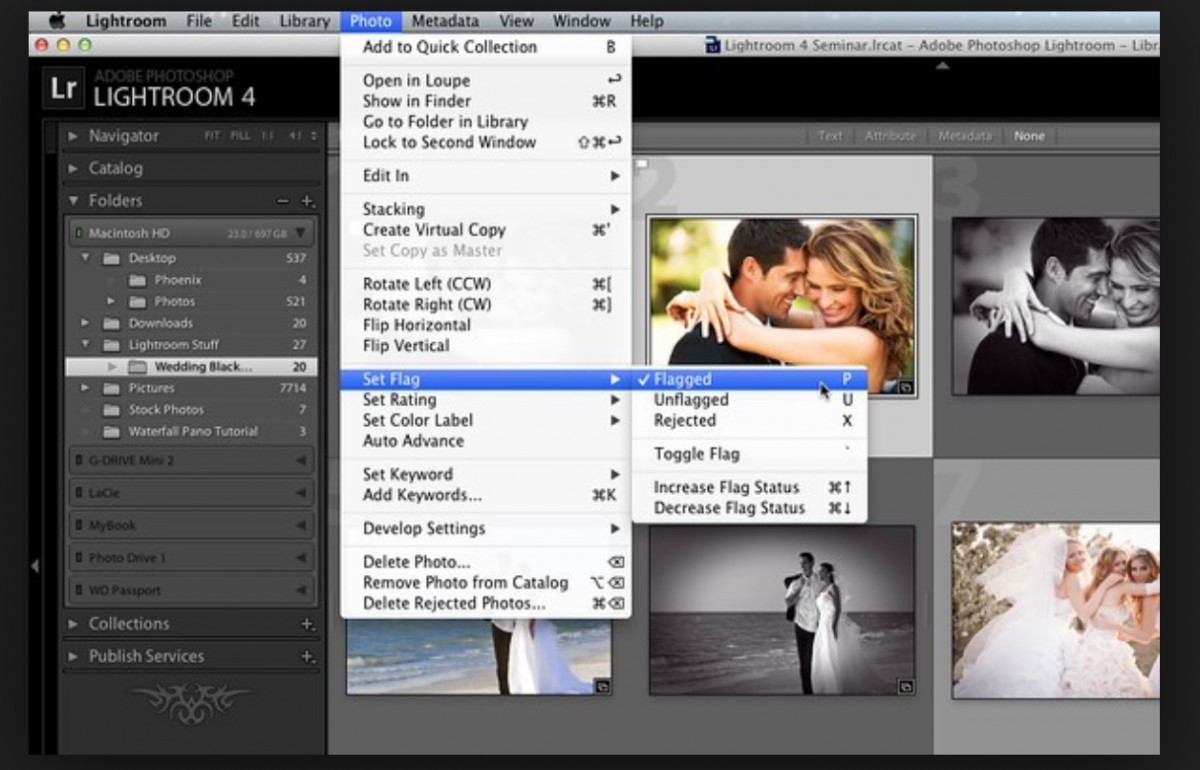Open the Metadata menu in menu bar

[x=445, y=20]
